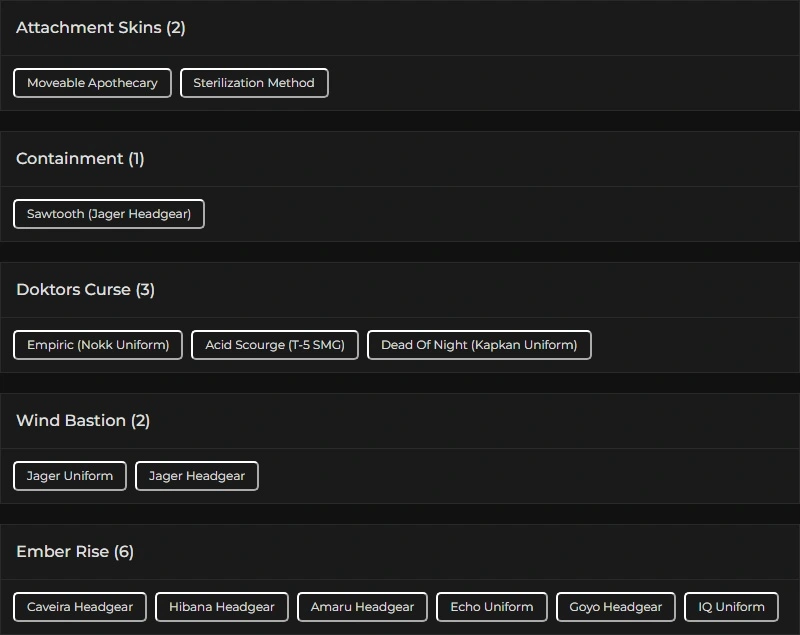This screenshot has width=800, height=635.
Task: Click the Sterilization Method tag
Action: coord(254,83)
